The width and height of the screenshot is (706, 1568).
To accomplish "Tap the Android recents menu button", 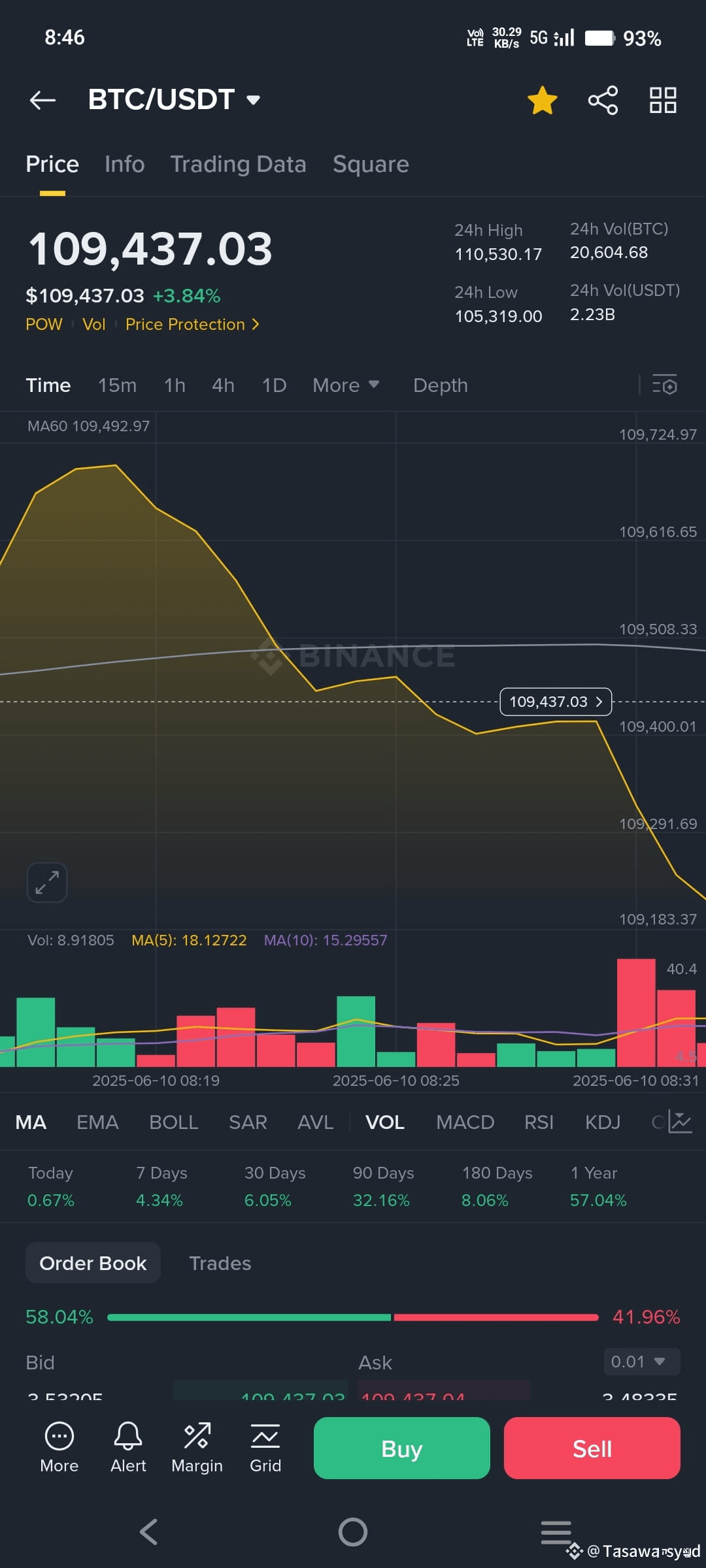I will click(556, 1532).
